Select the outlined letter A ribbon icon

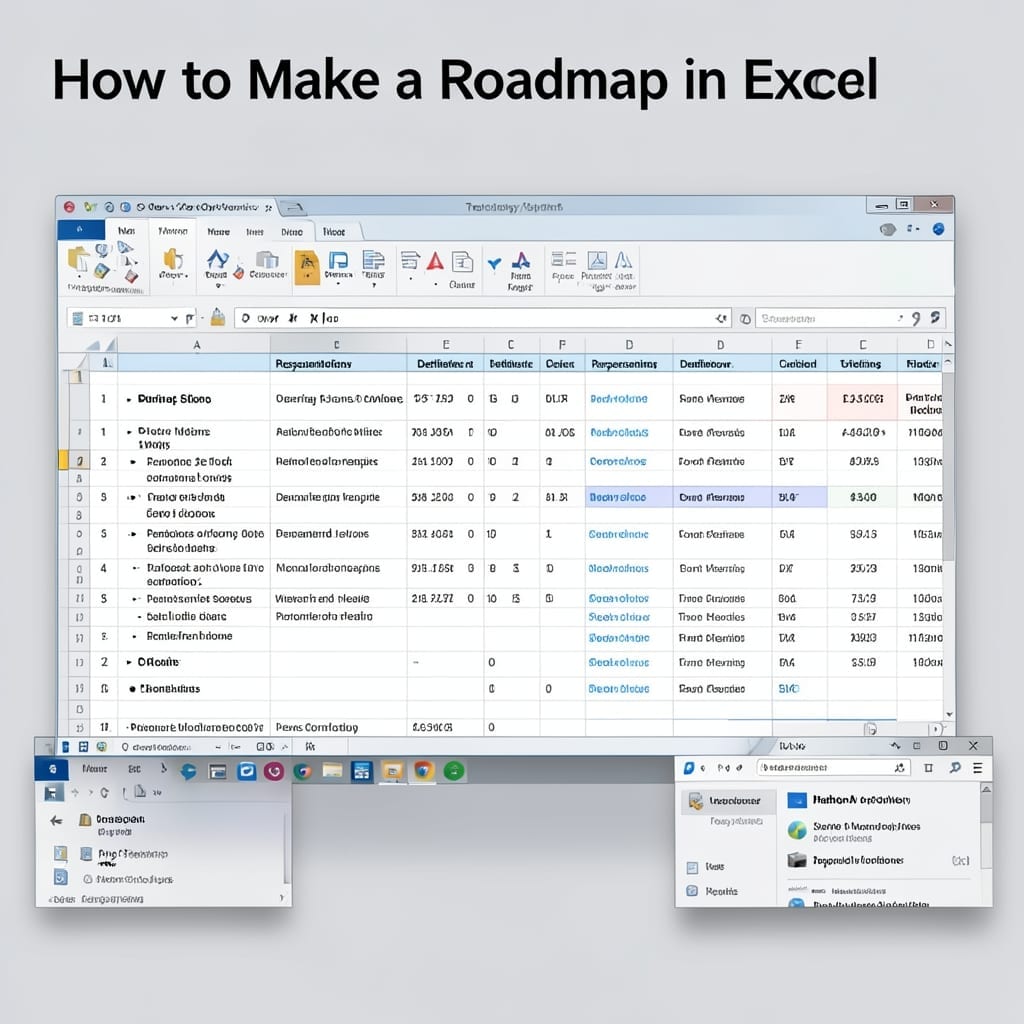pos(624,260)
